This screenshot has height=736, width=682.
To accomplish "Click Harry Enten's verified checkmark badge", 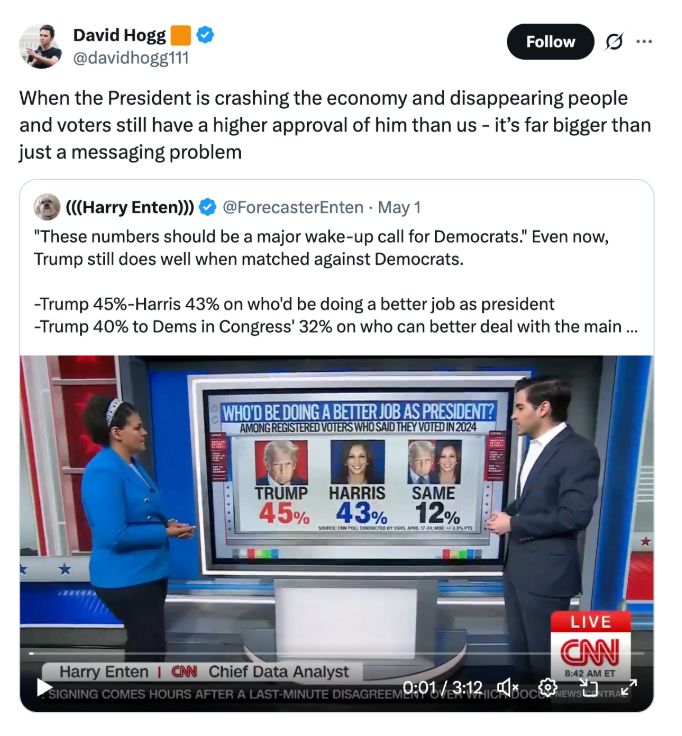I will coord(207,207).
